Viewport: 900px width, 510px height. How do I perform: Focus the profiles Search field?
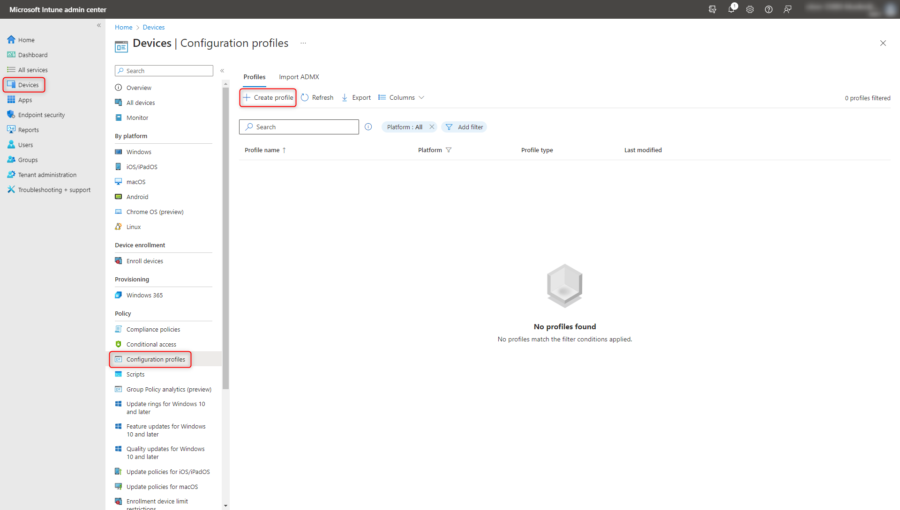[299, 127]
